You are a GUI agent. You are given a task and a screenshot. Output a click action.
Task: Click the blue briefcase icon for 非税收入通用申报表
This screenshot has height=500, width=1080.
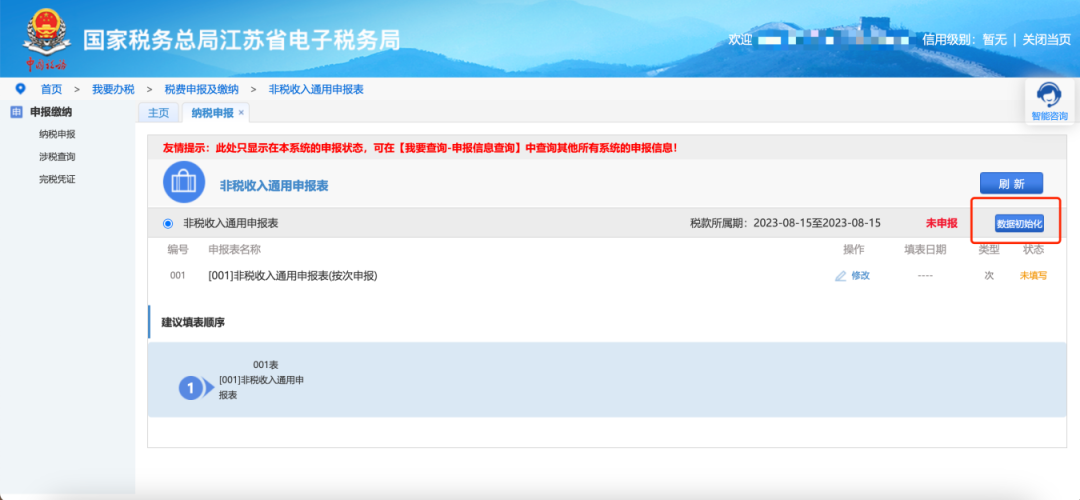tap(182, 184)
